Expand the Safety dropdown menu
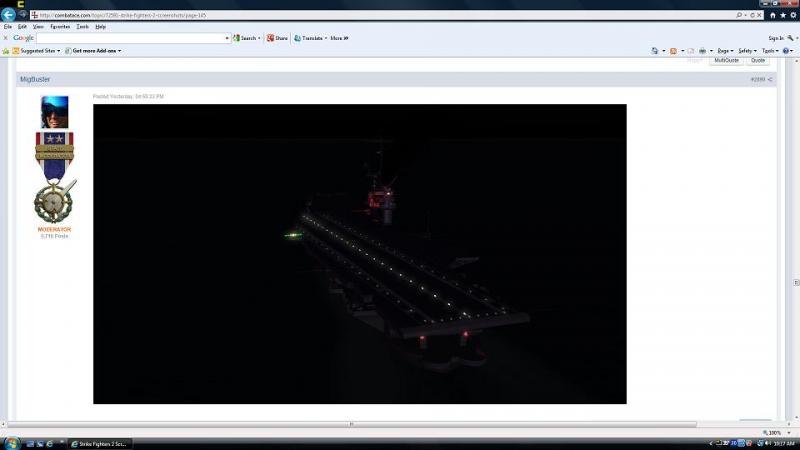The image size is (800, 450). [747, 51]
